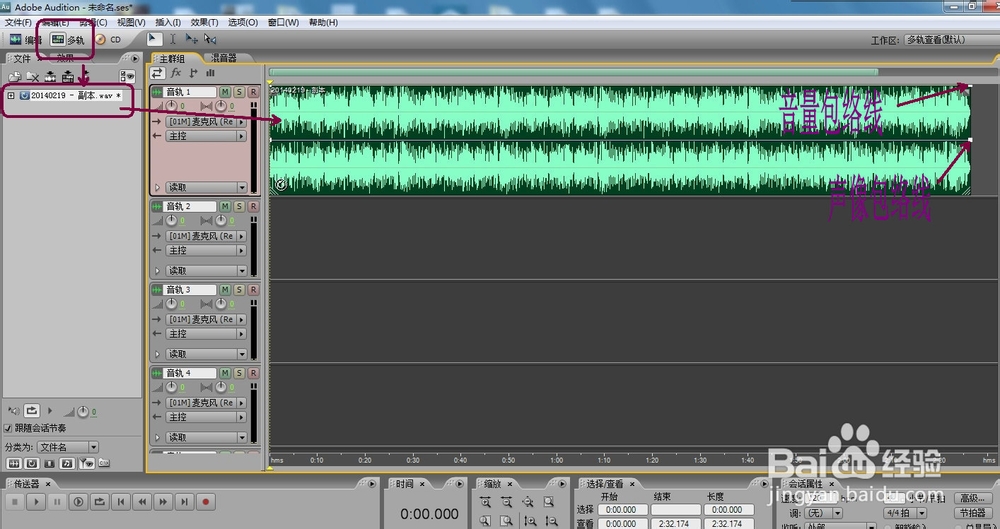1000x529 pixels.
Task: Select the Scrub tool
Action: [x=210, y=39]
